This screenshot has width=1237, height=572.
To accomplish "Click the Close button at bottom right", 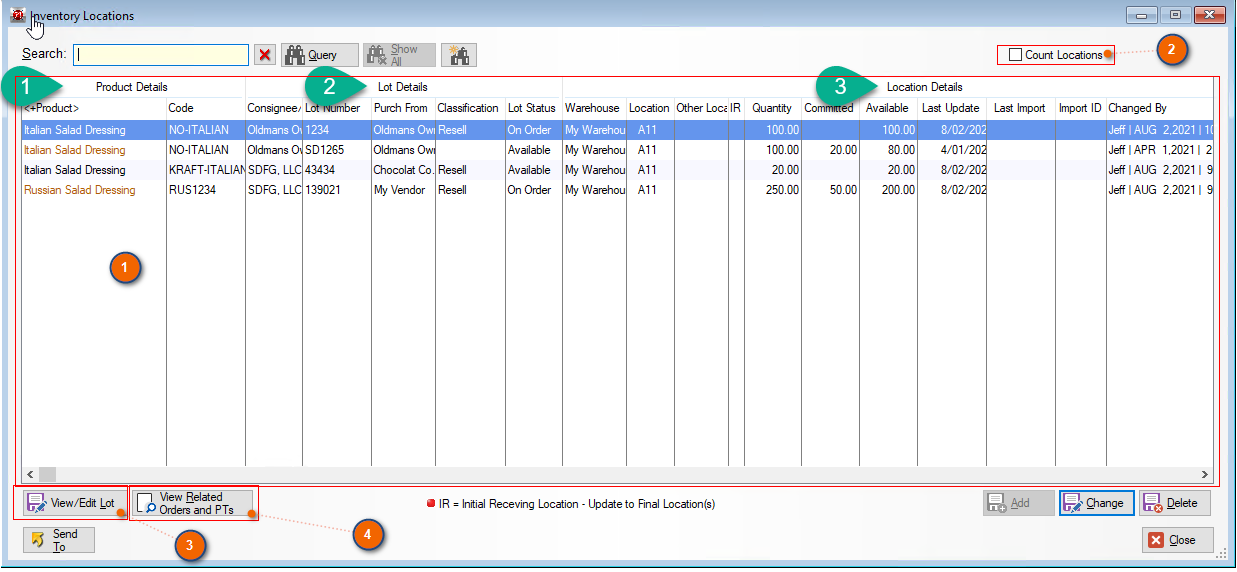I will (1177, 540).
